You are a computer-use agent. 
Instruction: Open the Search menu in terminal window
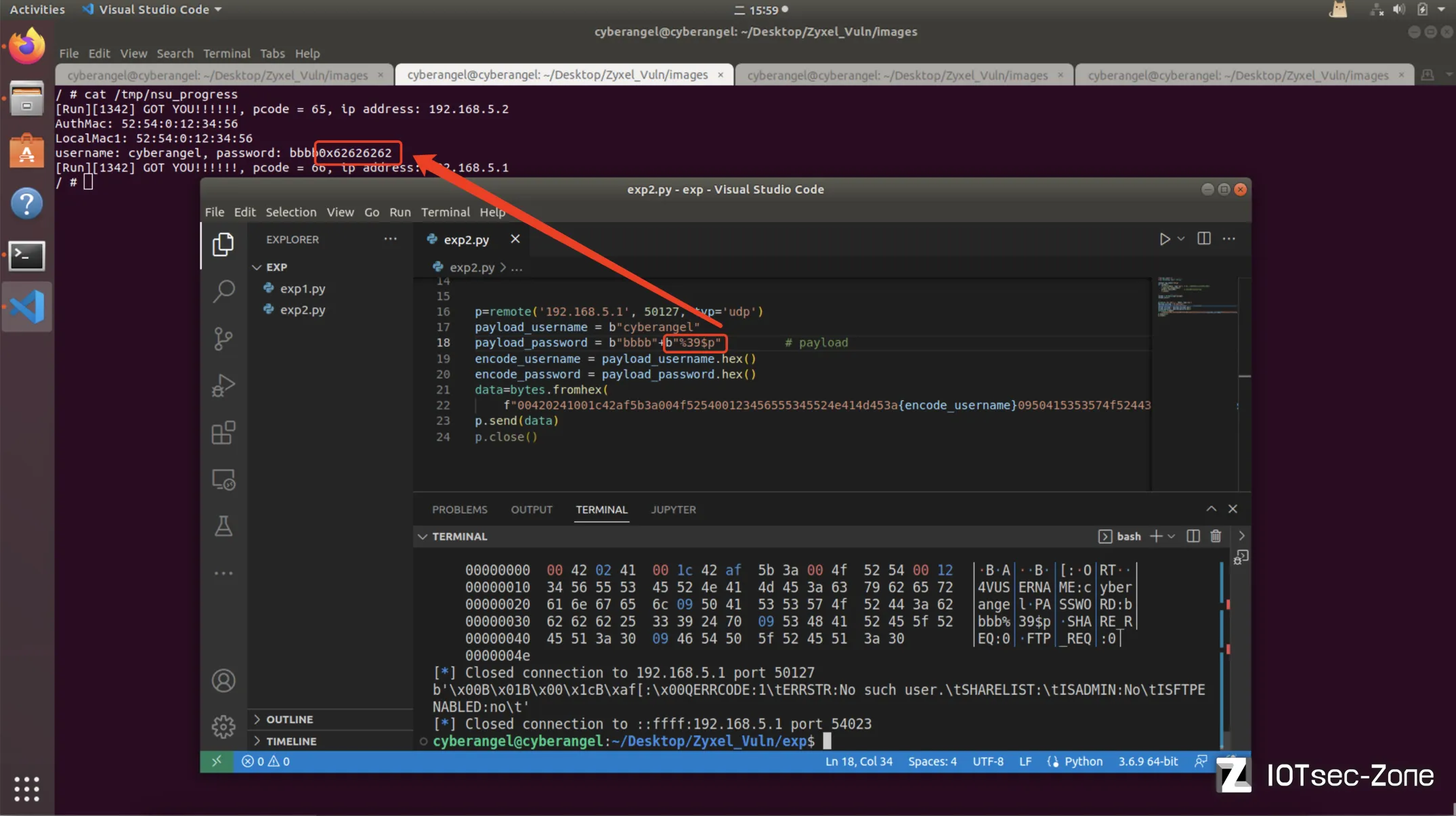tap(175, 53)
